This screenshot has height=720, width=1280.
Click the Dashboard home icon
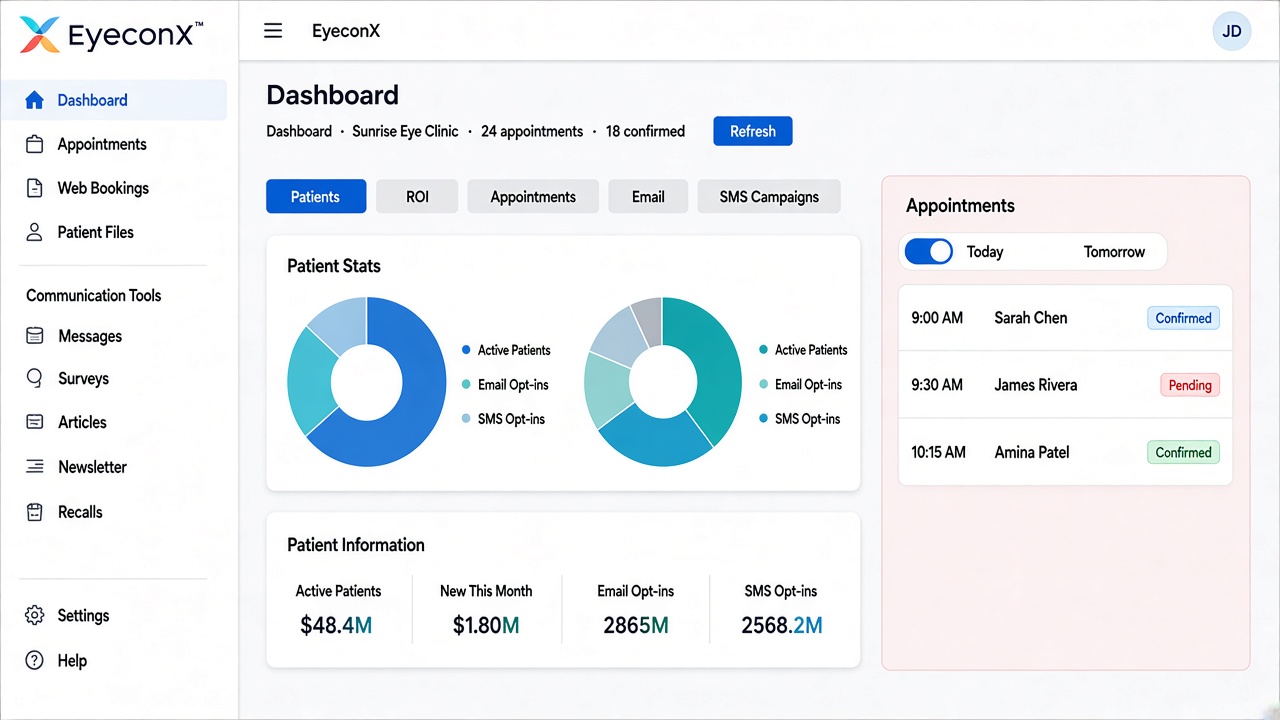(34, 100)
